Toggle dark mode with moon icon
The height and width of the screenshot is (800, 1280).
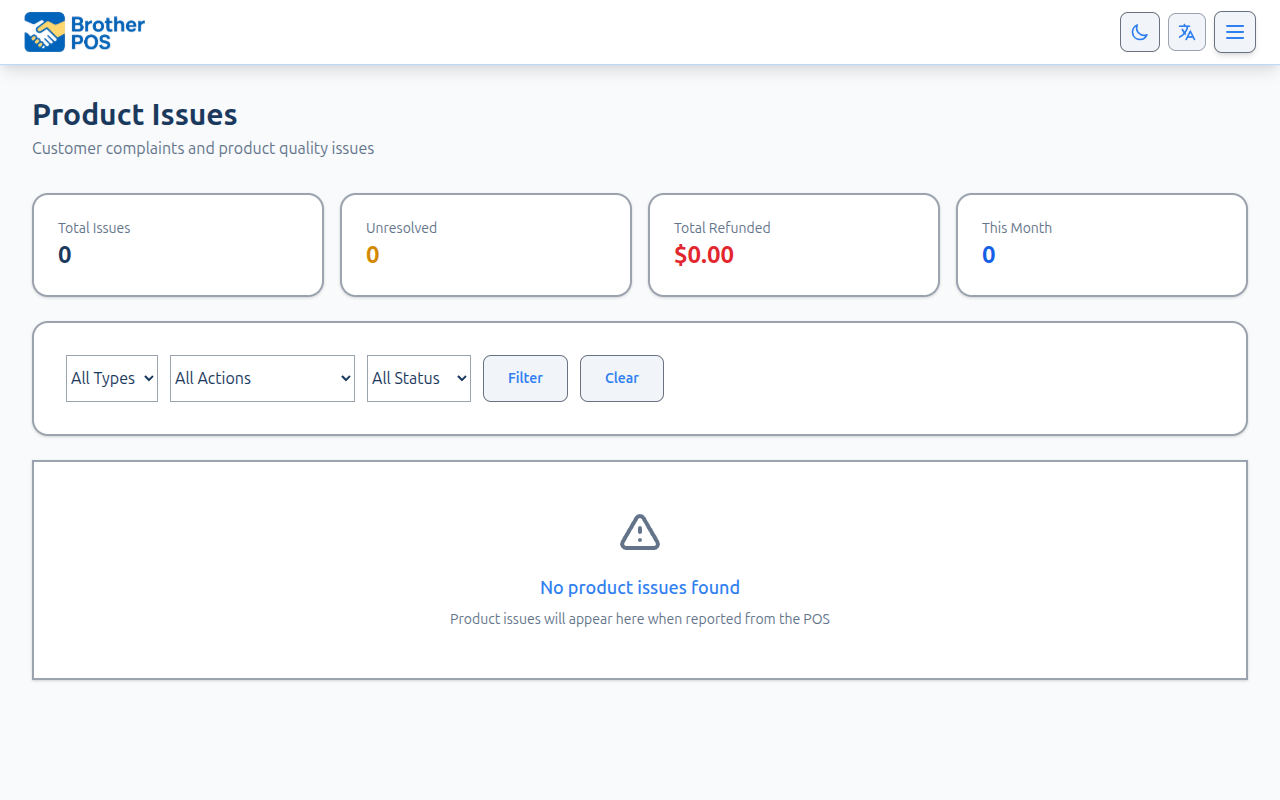1139,32
